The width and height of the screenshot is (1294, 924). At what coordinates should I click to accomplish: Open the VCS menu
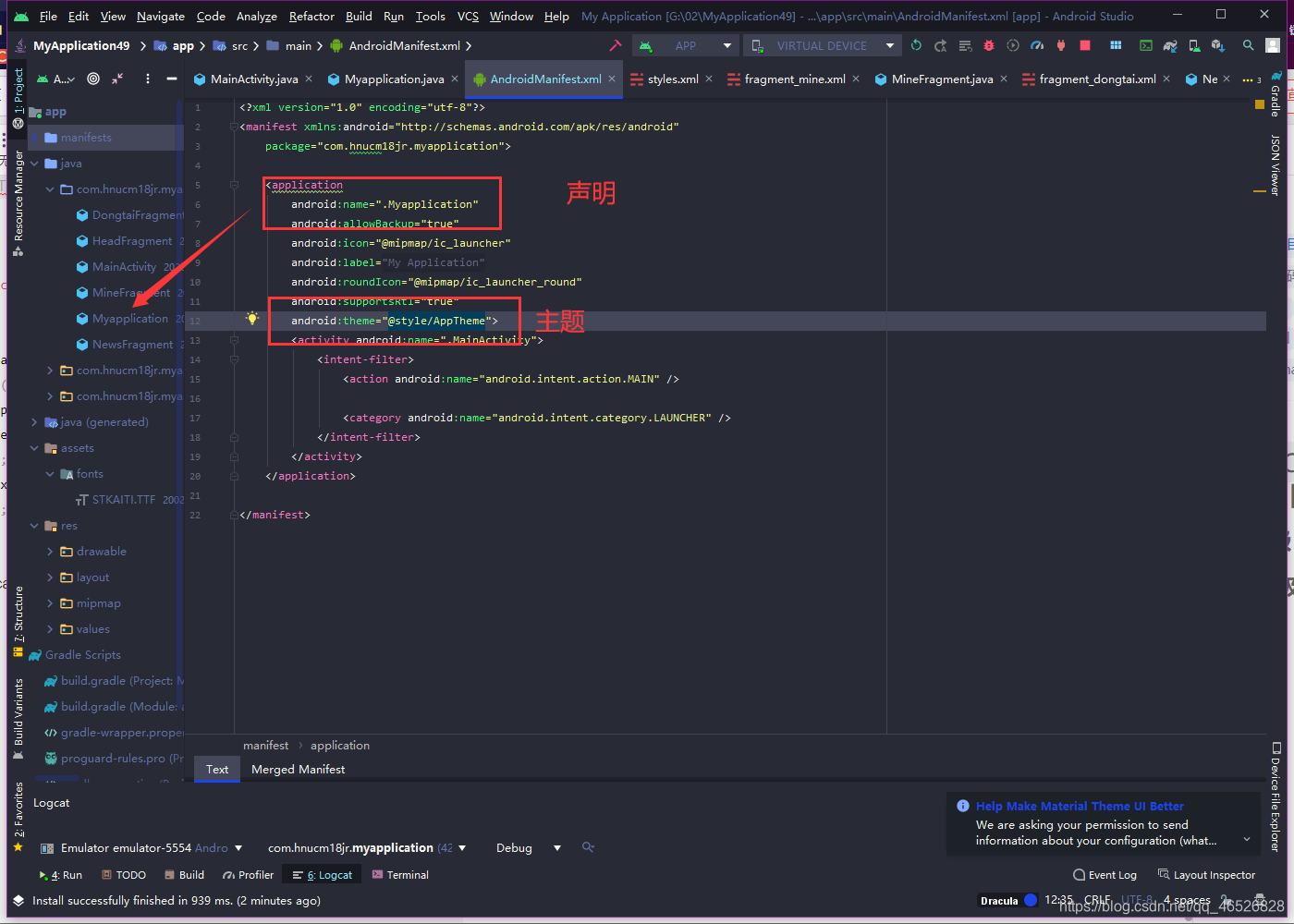pos(468,17)
